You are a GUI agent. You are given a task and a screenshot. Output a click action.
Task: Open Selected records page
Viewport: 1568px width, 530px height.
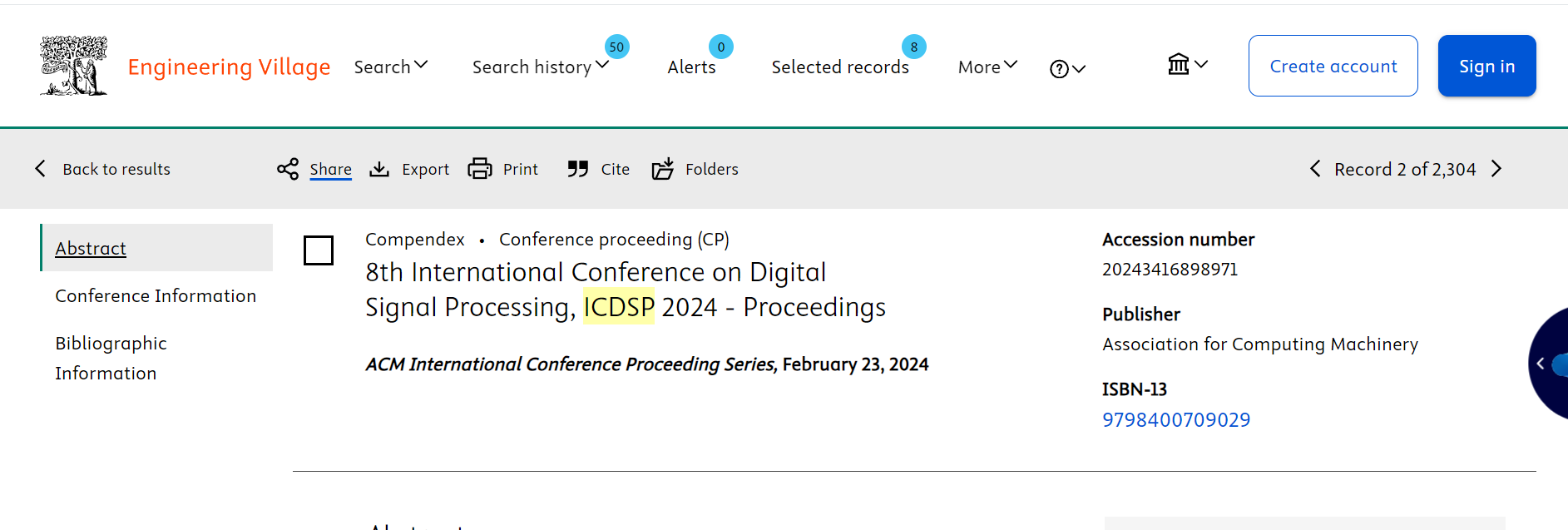(x=840, y=67)
